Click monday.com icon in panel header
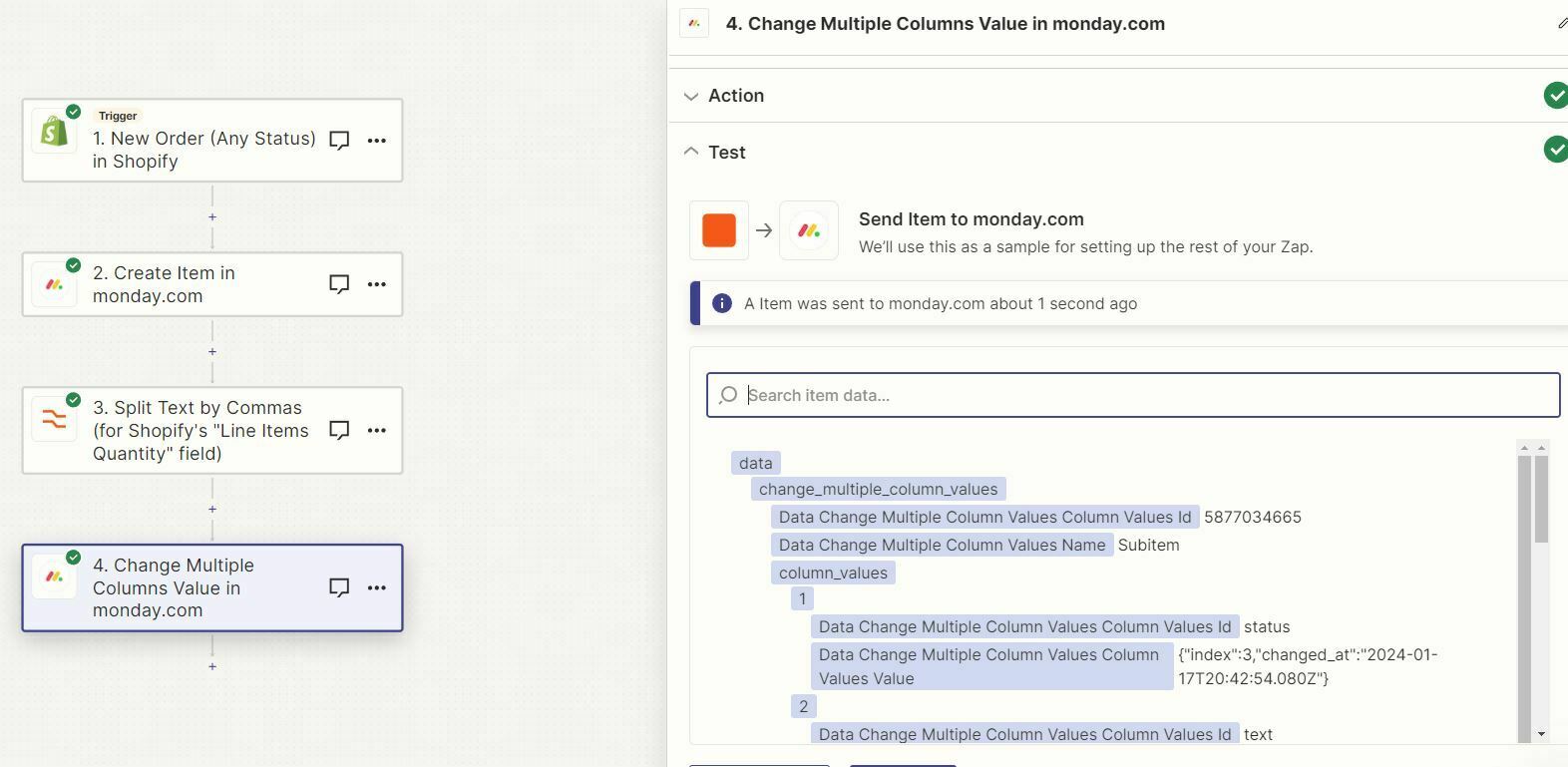The width and height of the screenshot is (1568, 767). [x=694, y=23]
